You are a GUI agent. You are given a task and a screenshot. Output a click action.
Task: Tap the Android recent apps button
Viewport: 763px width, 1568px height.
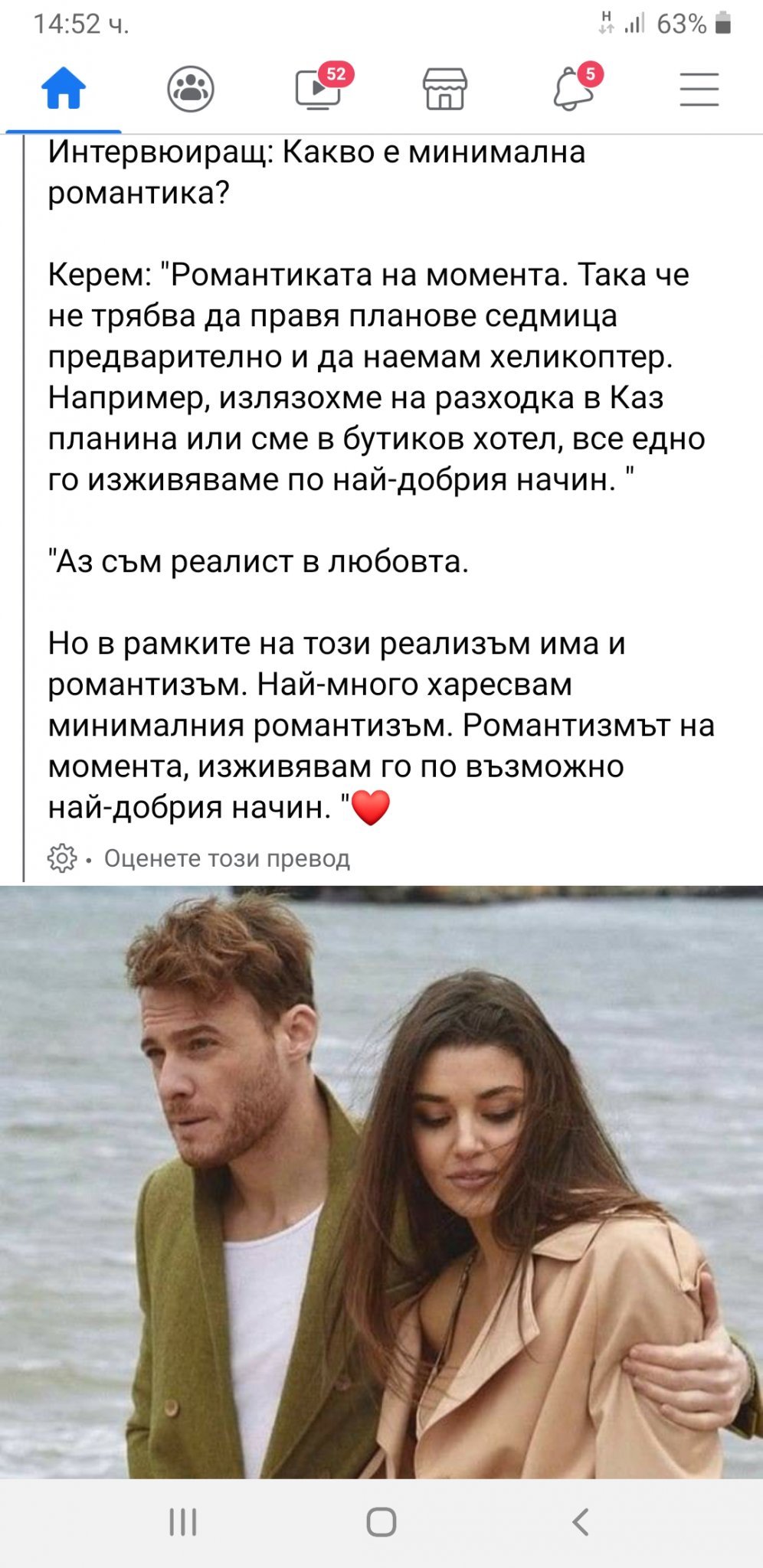(x=183, y=1522)
